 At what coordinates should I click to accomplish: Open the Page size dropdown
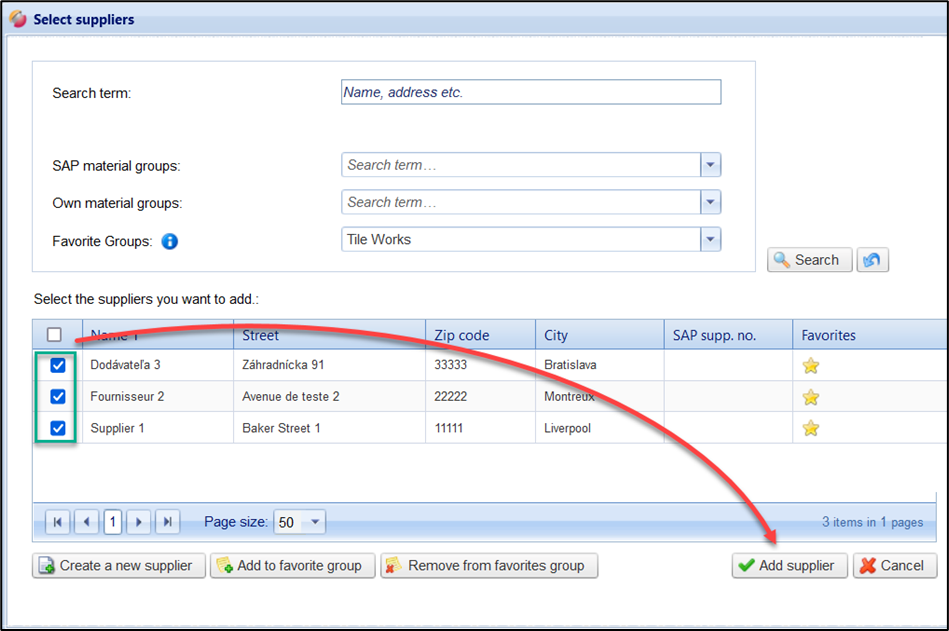(x=315, y=522)
